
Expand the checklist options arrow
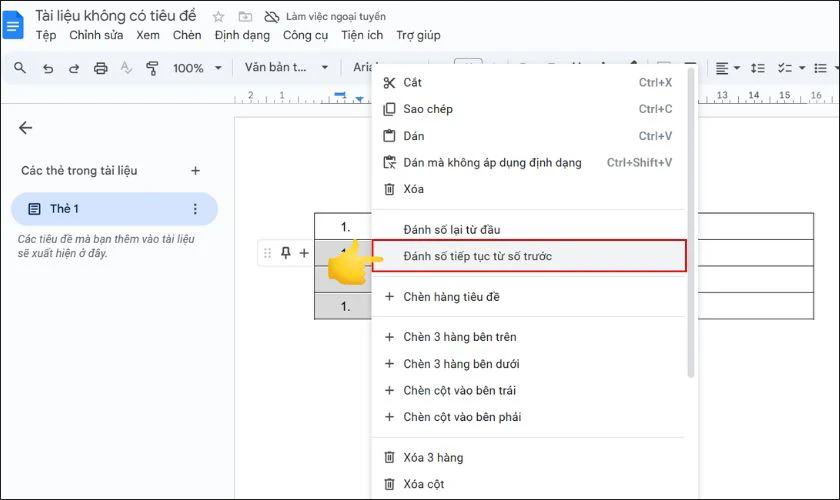click(x=802, y=68)
